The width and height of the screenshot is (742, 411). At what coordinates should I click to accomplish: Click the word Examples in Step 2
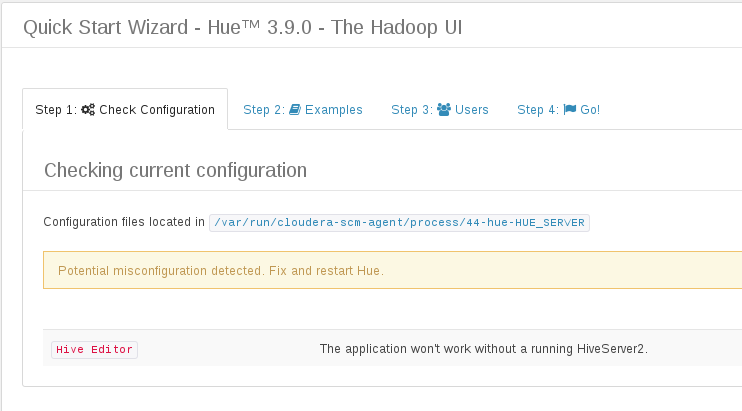[x=333, y=110]
